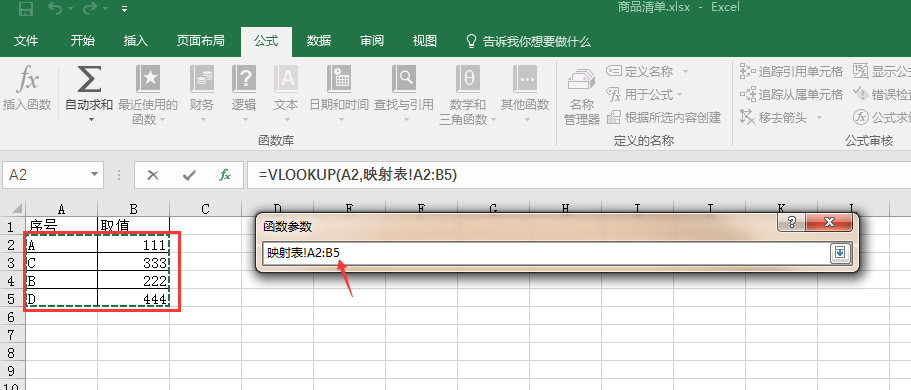
Task: Confirm formula entry with checkmark icon
Action: coord(189,175)
